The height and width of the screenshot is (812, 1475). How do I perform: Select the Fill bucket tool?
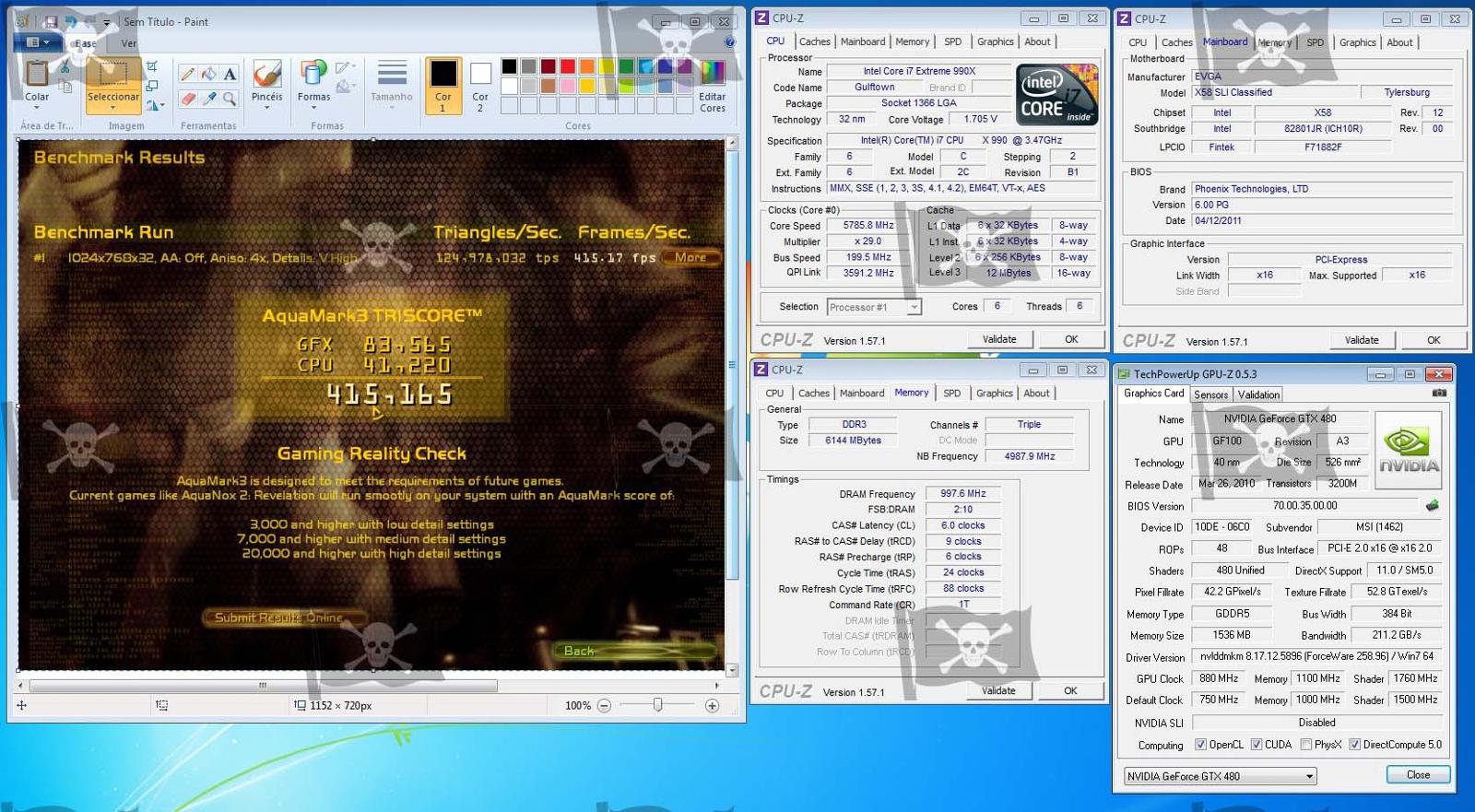coord(208,75)
